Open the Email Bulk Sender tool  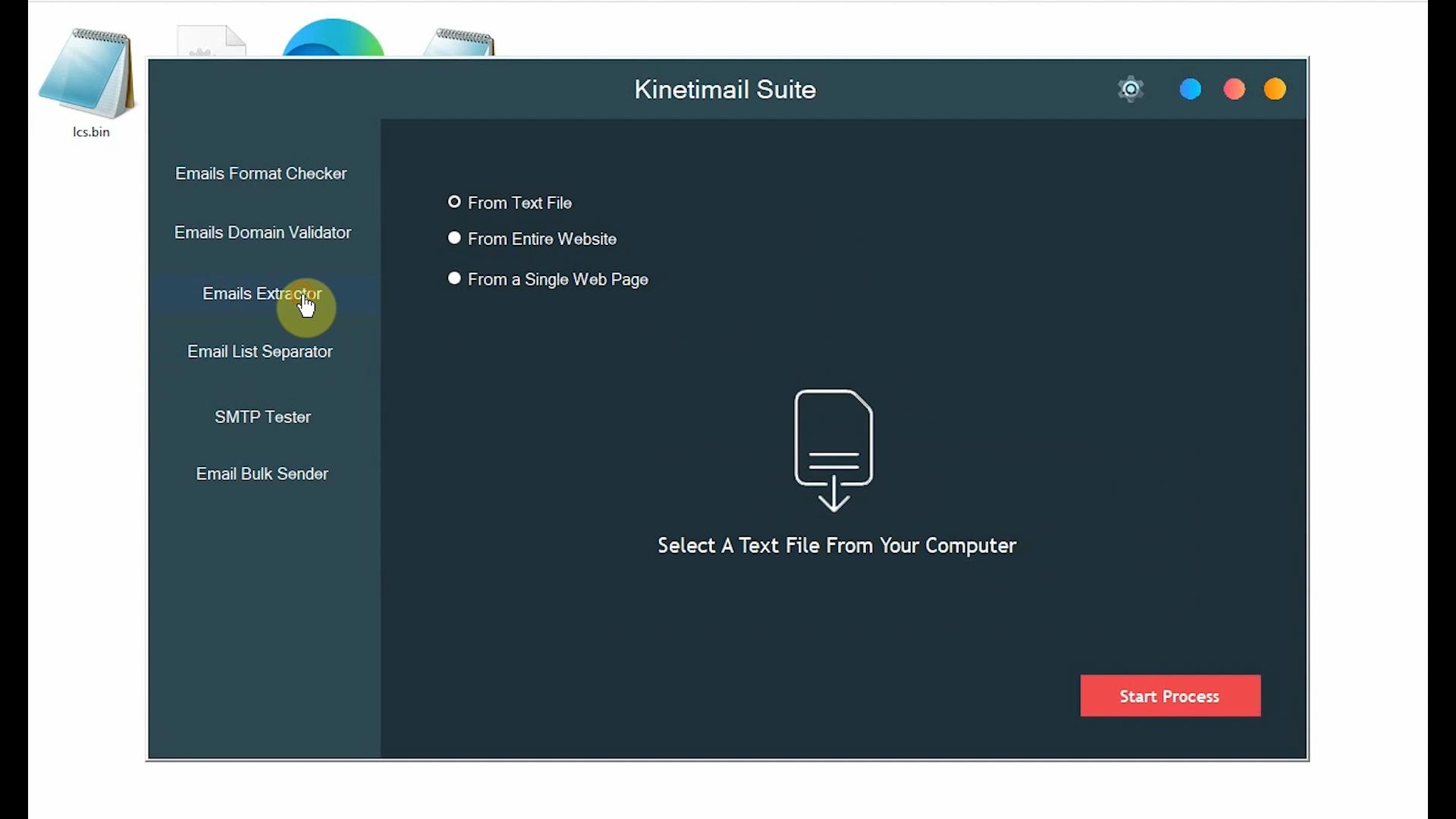tap(262, 473)
